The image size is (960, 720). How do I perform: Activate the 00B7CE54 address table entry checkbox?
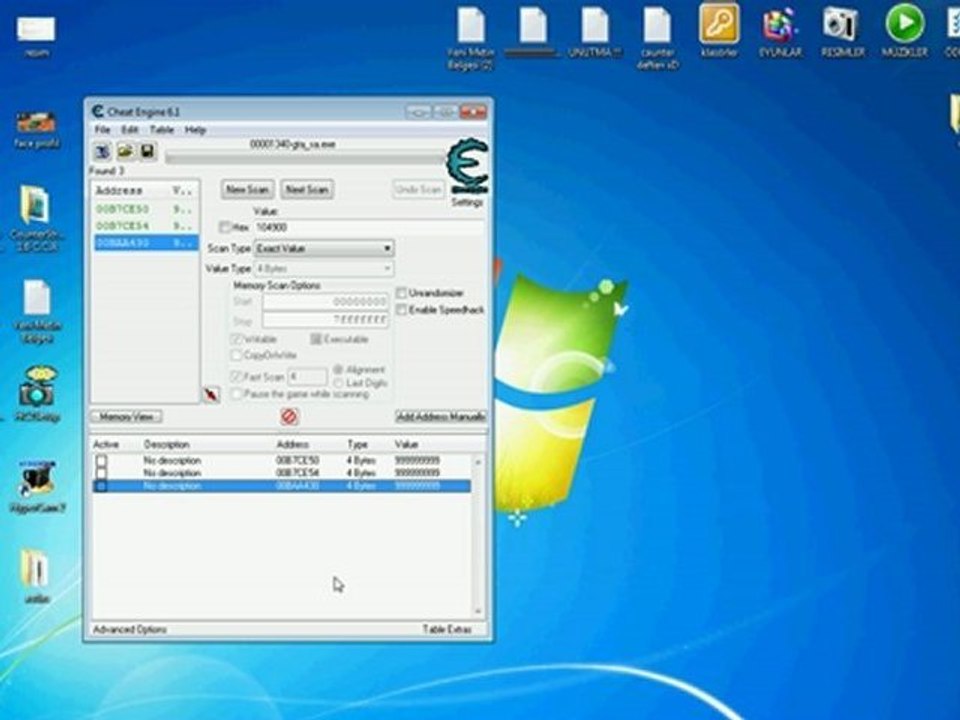point(101,473)
